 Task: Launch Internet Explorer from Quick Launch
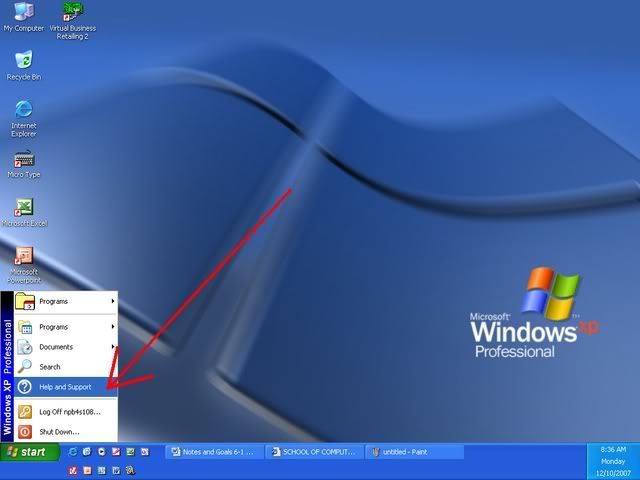[73, 452]
